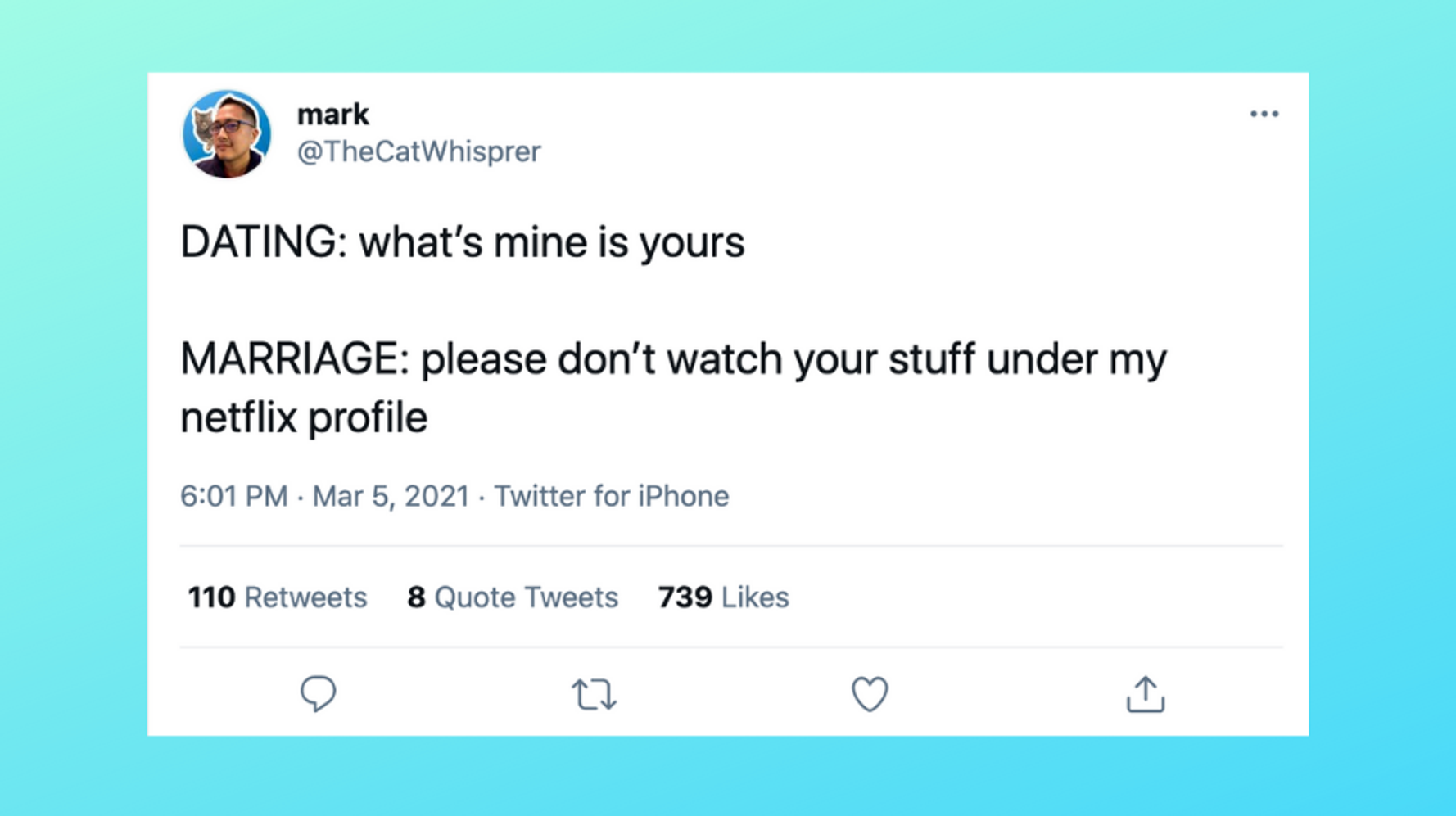Click the teal background outside the tweet
This screenshot has height=816, width=1456.
pos(74,409)
